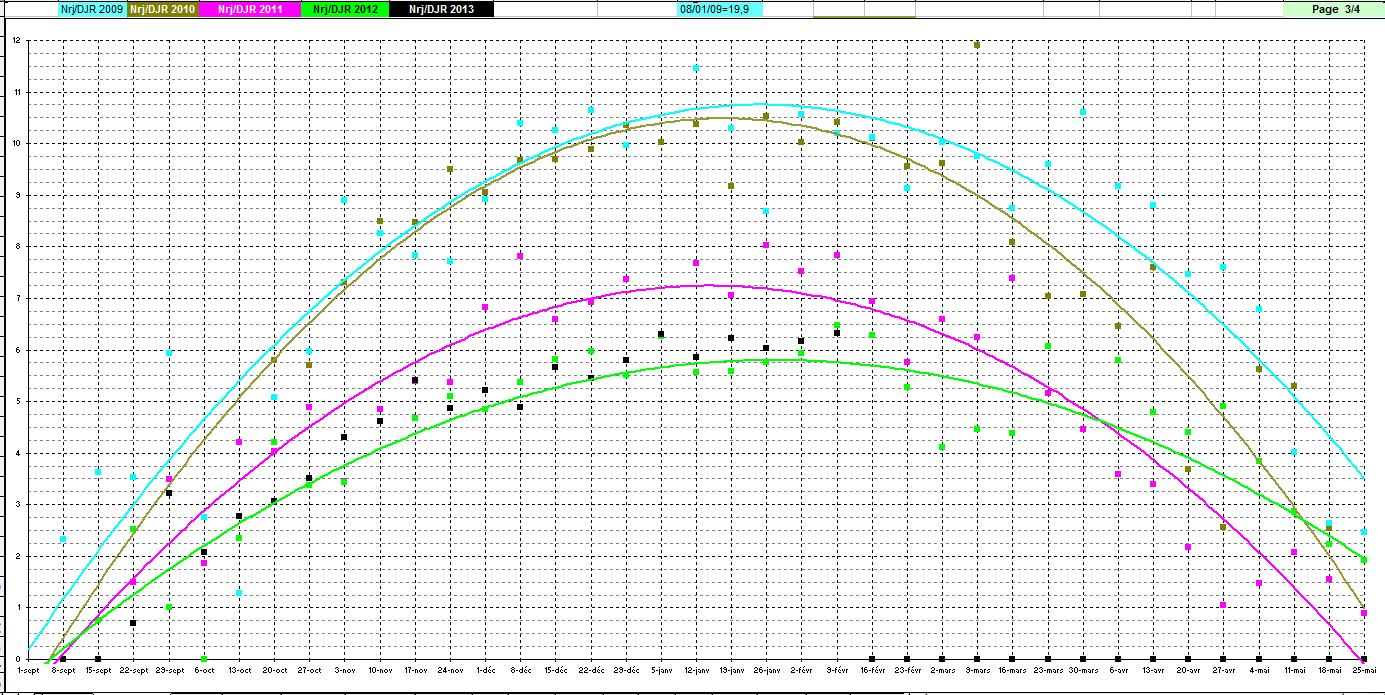Click the 27-avr date axis label

pos(1225,669)
